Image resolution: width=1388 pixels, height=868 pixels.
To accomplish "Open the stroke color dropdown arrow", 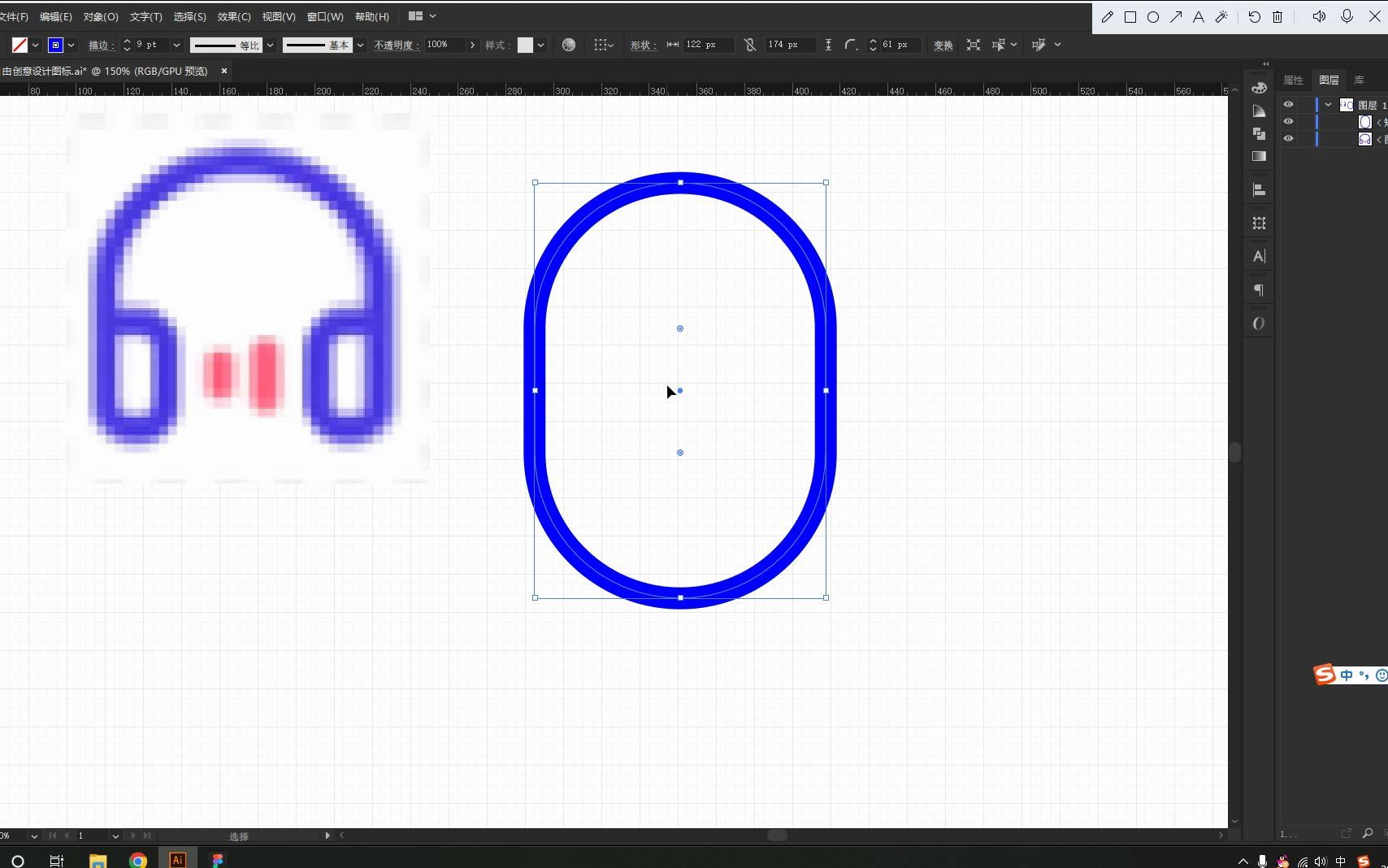I will (72, 46).
